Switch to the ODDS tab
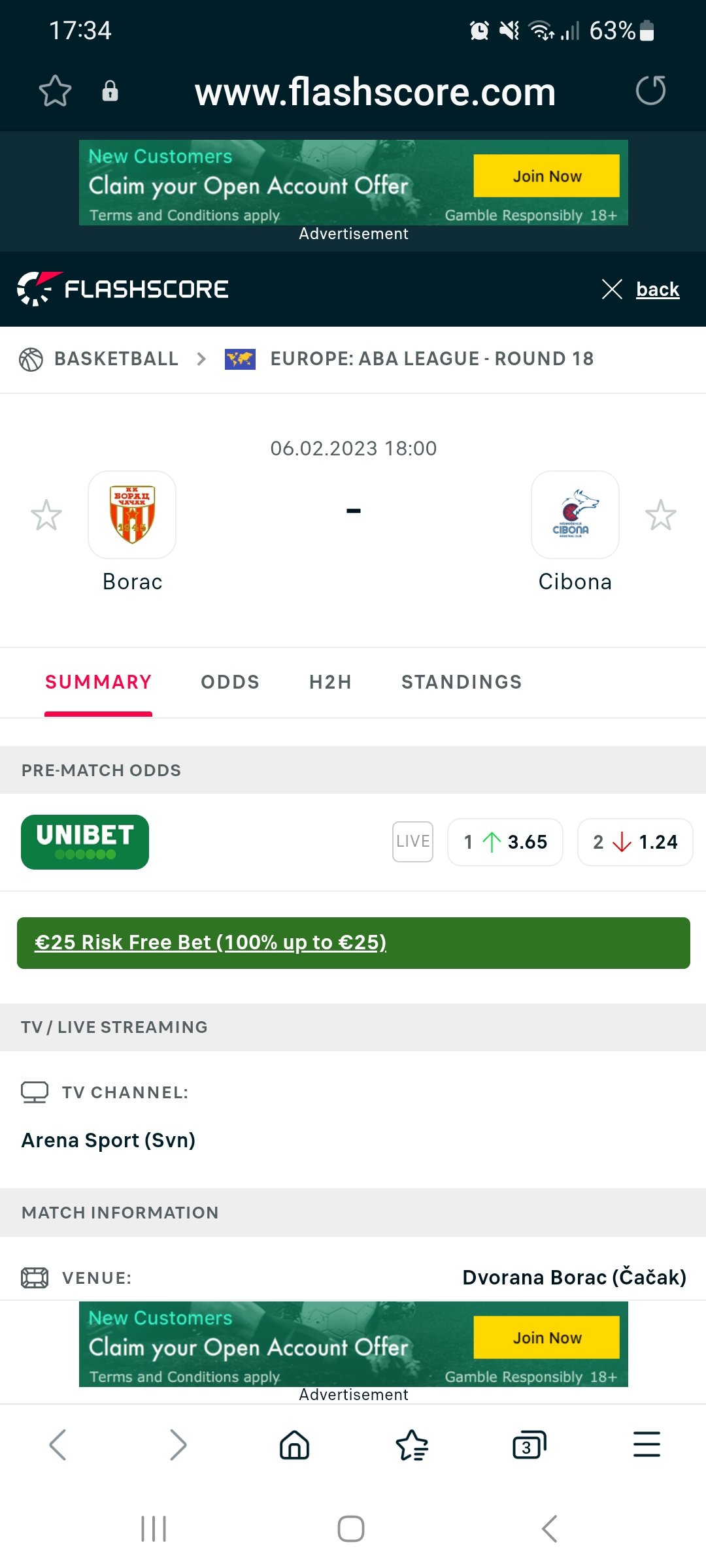The height and width of the screenshot is (1568, 706). click(x=230, y=682)
